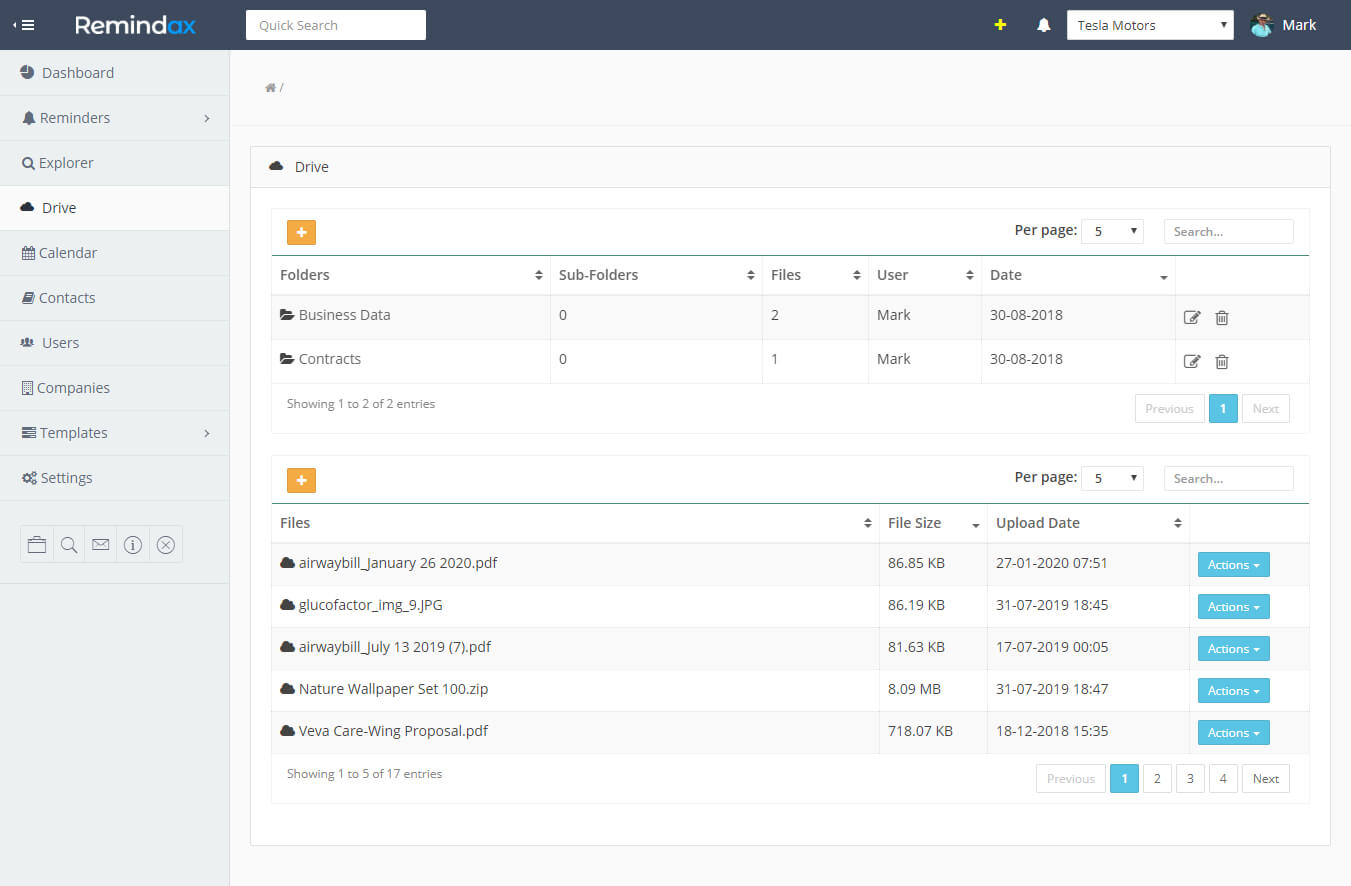Go to page 2 of files

click(x=1157, y=779)
